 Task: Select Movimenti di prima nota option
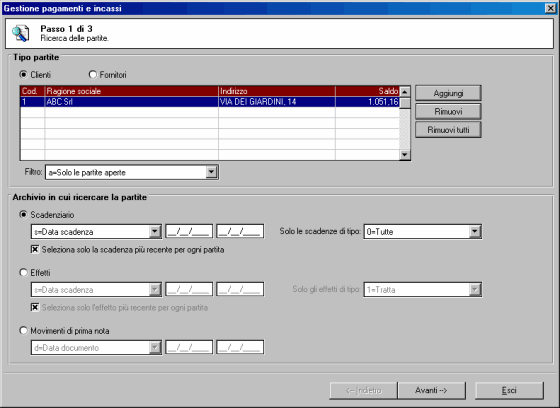point(23,330)
